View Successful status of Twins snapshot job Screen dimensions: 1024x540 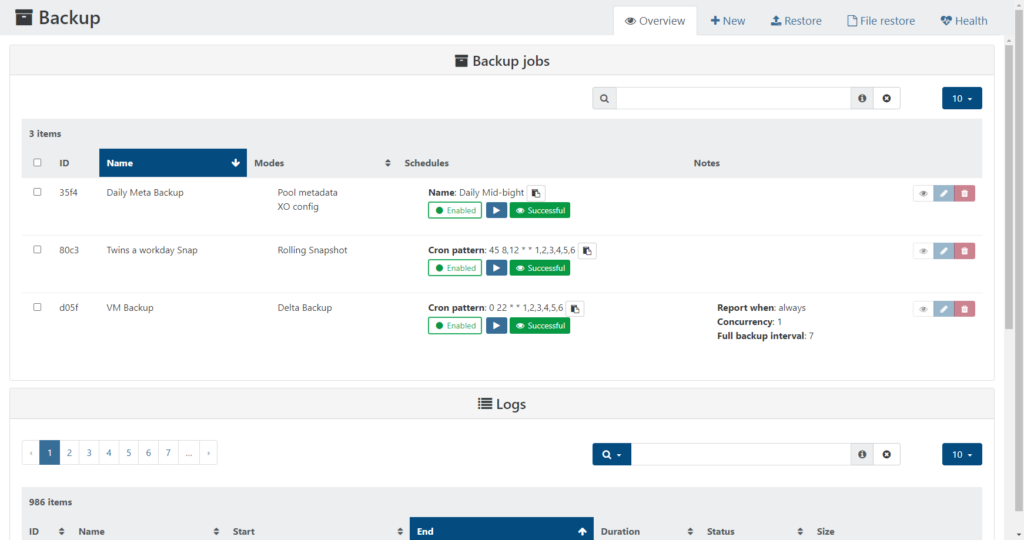pos(540,268)
